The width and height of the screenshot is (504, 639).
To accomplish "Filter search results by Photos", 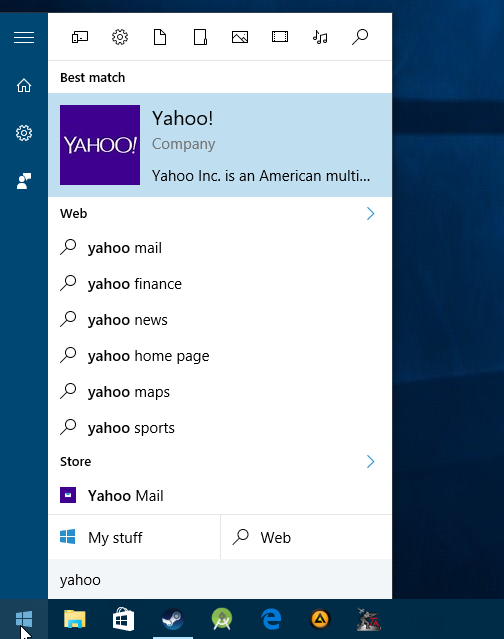I will tap(240, 37).
